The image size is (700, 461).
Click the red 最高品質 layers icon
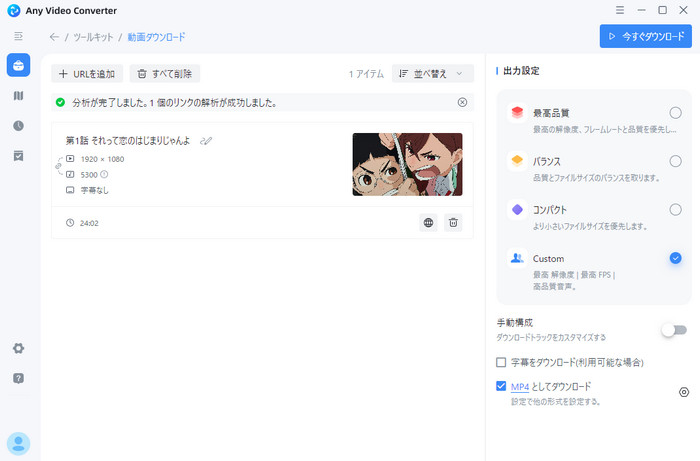[517, 112]
